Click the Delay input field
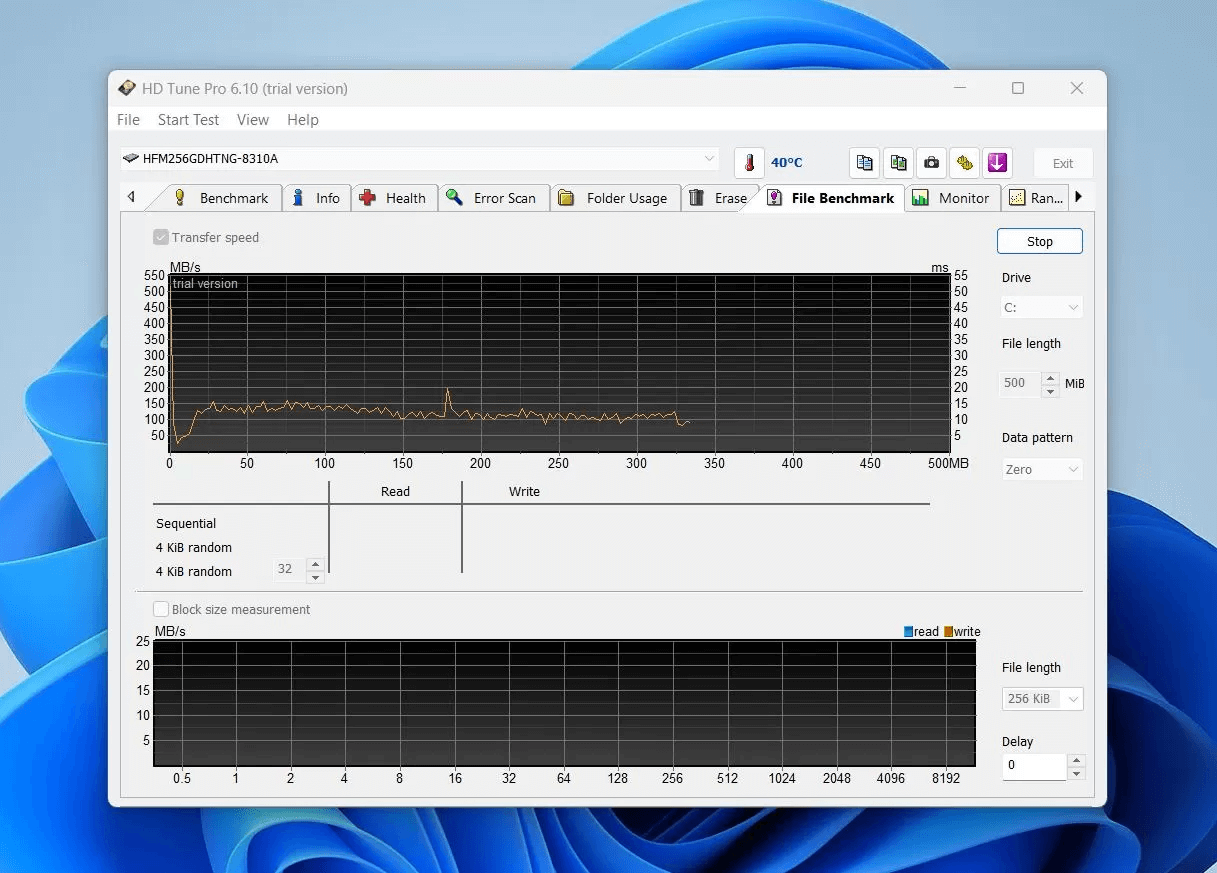Image resolution: width=1217 pixels, height=873 pixels. point(1034,767)
